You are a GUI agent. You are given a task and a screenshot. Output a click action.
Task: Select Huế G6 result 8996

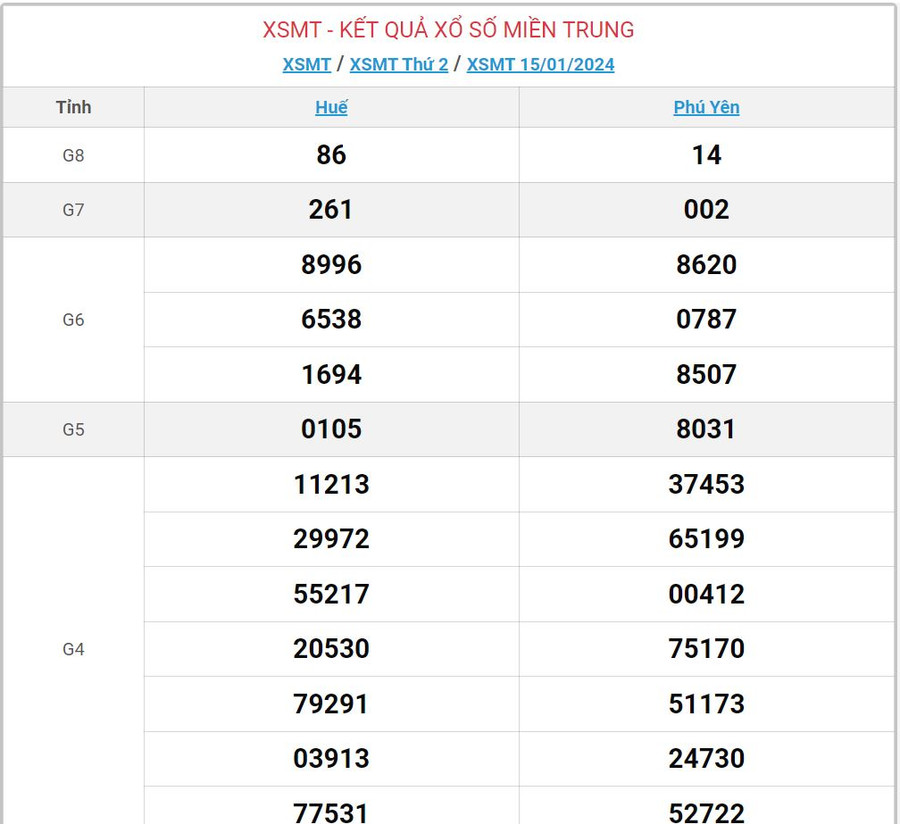pos(331,265)
